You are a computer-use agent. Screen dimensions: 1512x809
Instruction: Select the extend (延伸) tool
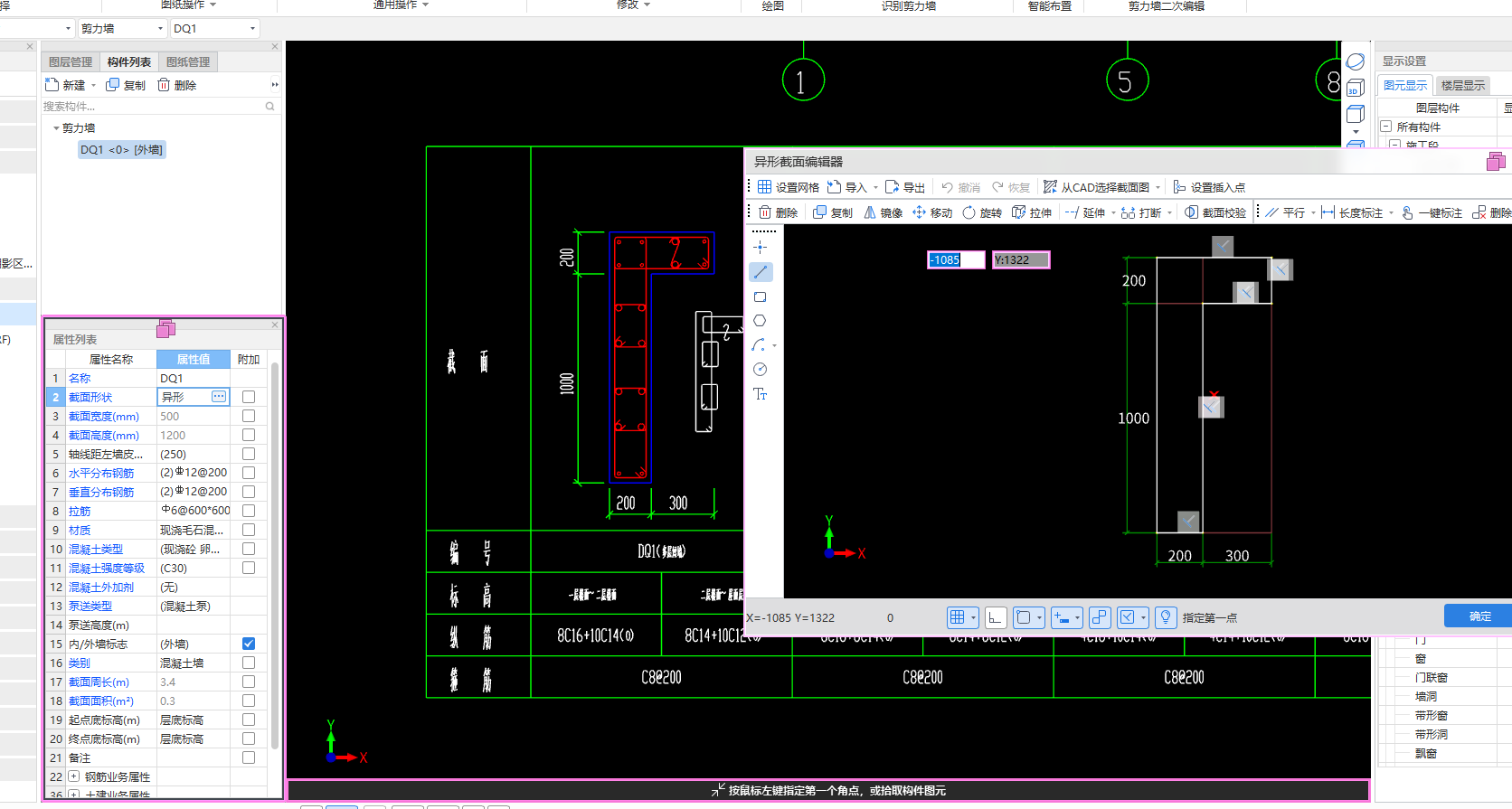pos(1084,212)
